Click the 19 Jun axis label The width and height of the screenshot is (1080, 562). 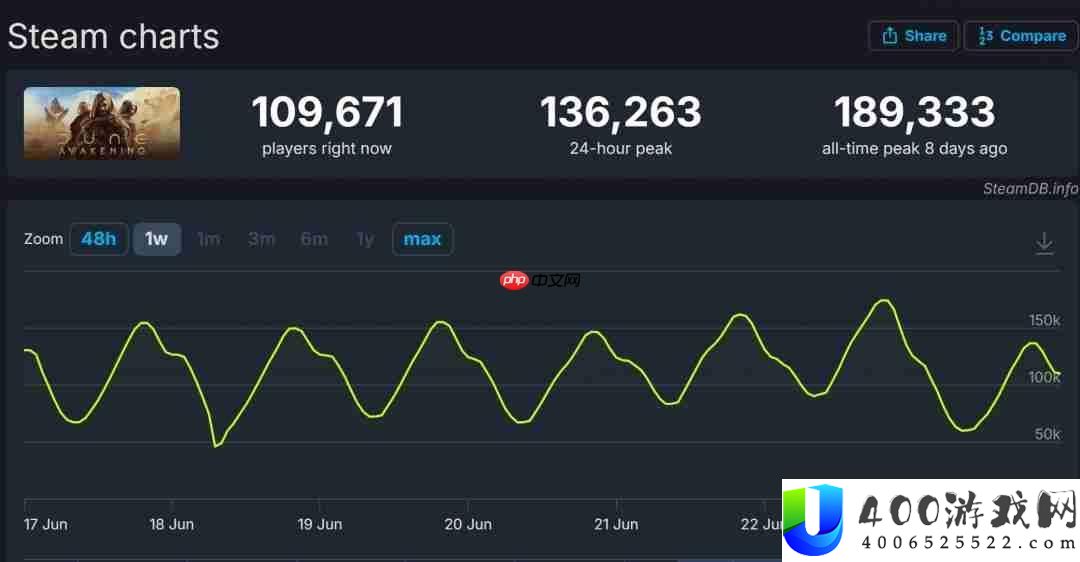point(320,524)
